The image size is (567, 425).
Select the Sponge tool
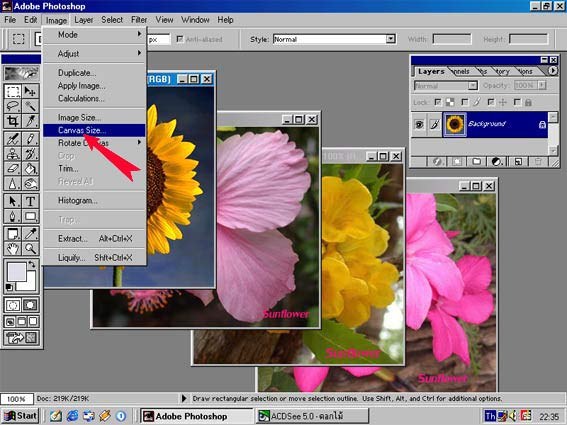(30, 183)
